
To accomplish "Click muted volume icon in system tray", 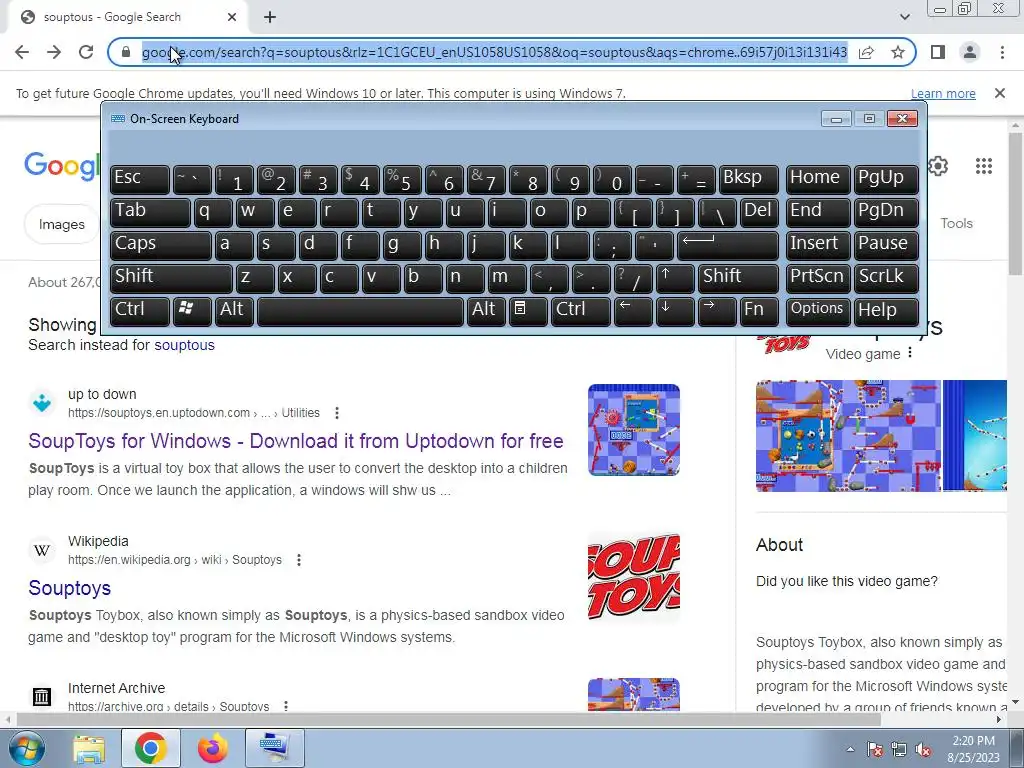I will pyautogui.click(x=923, y=749).
